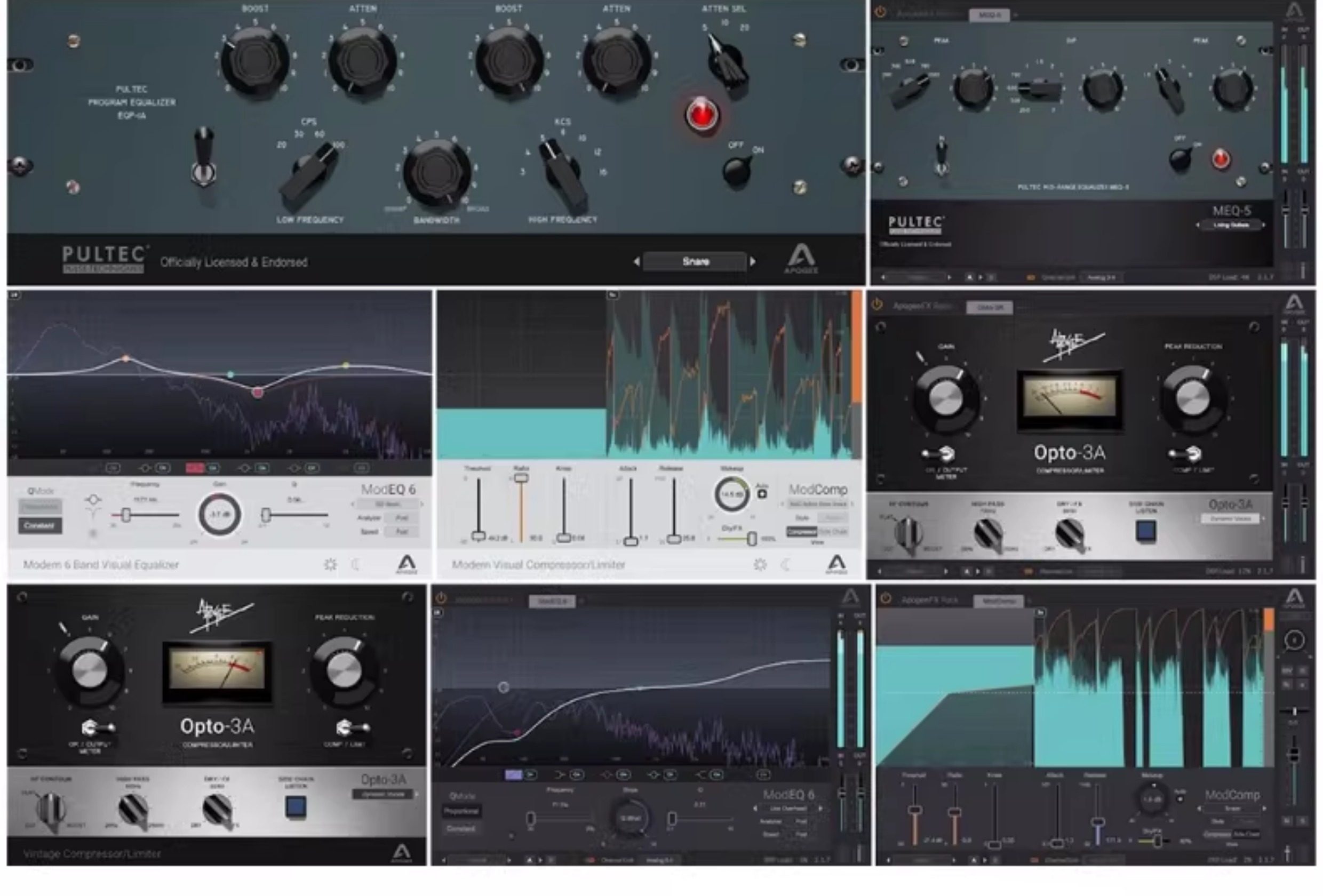1323x896 pixels.
Task: Click the Side Chain button in dark ModComp
Action: [x=1246, y=835]
